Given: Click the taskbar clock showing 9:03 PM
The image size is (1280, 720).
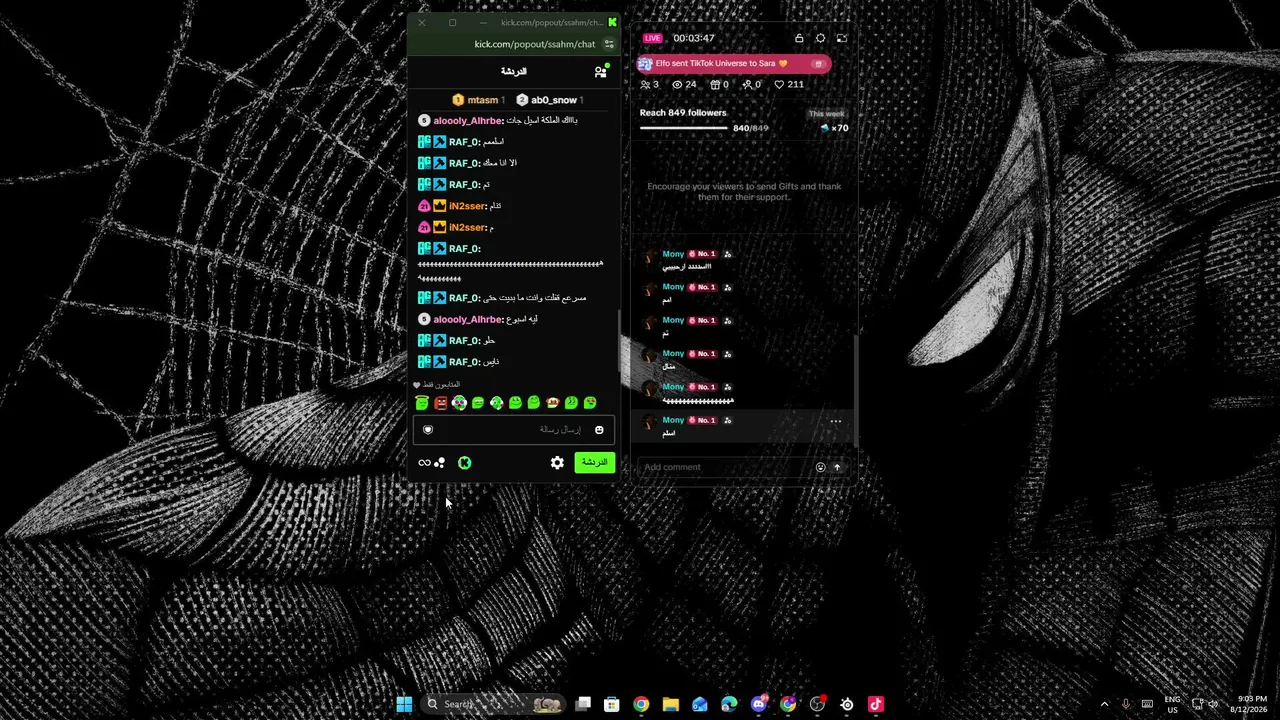Looking at the screenshot, I should tap(1251, 704).
